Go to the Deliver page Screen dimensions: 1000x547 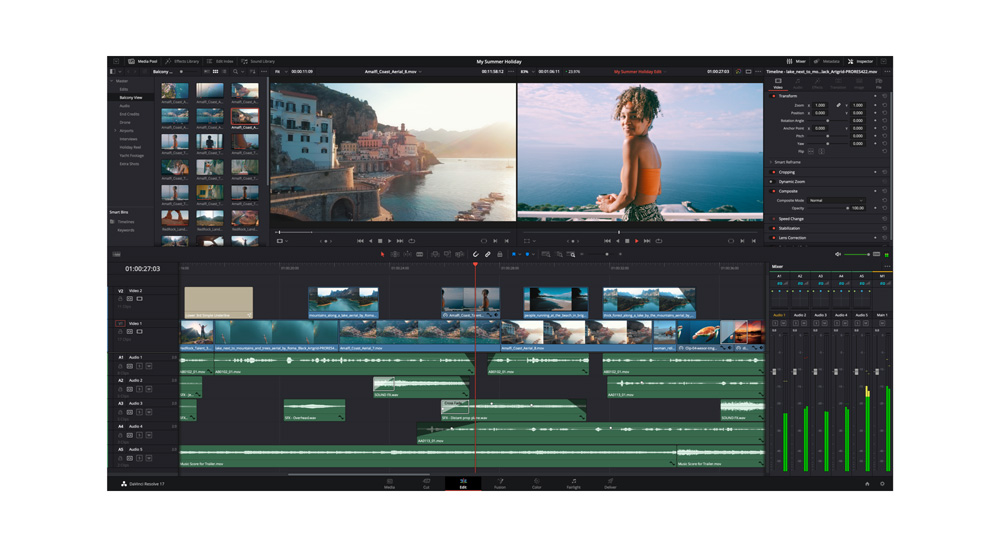click(610, 483)
